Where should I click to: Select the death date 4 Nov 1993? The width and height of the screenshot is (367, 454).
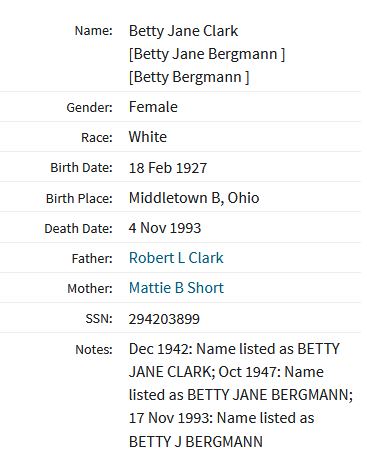point(165,228)
